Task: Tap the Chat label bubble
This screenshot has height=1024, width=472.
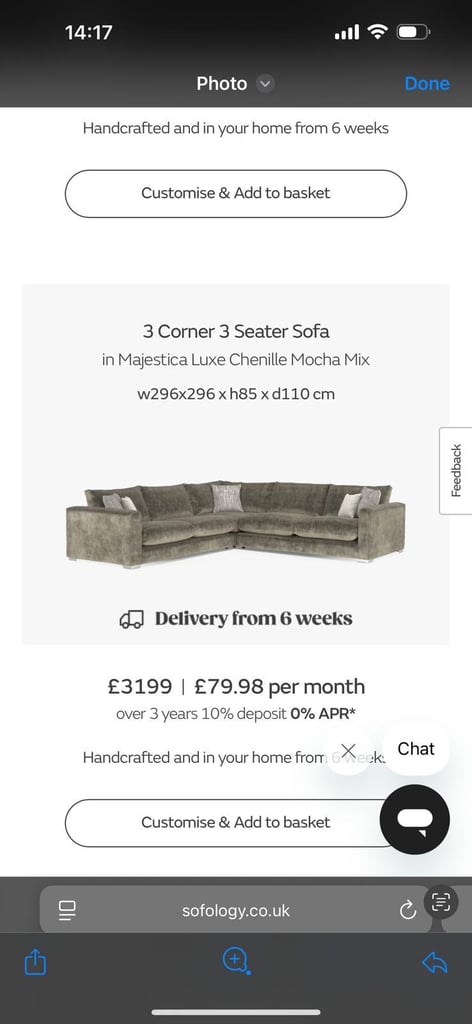Action: click(x=416, y=748)
